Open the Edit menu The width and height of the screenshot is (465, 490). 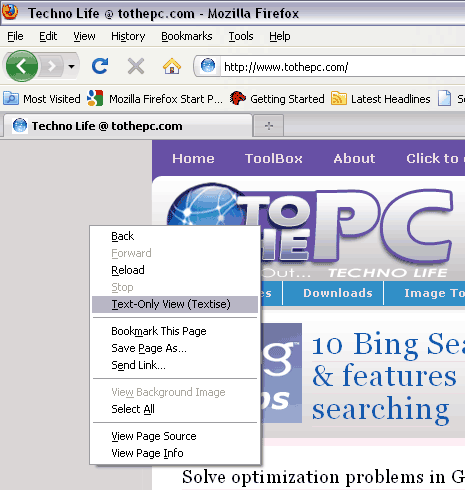(48, 36)
